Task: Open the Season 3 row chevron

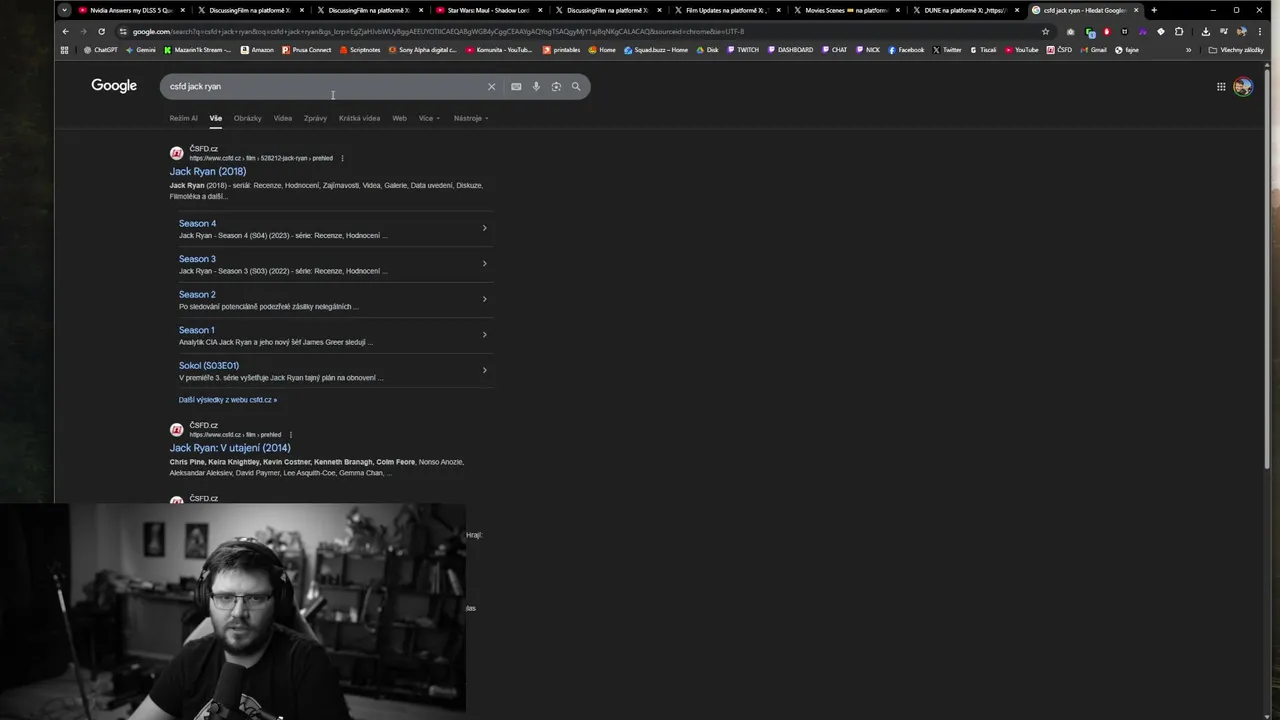Action: click(x=484, y=264)
